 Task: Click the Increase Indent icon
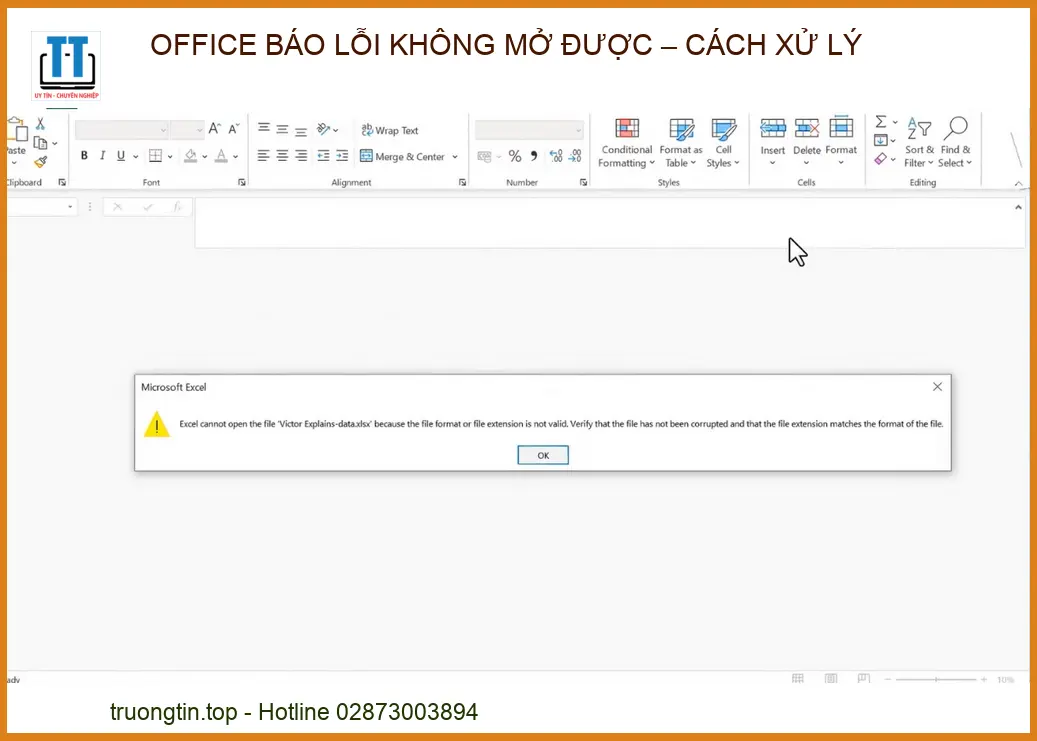(342, 156)
